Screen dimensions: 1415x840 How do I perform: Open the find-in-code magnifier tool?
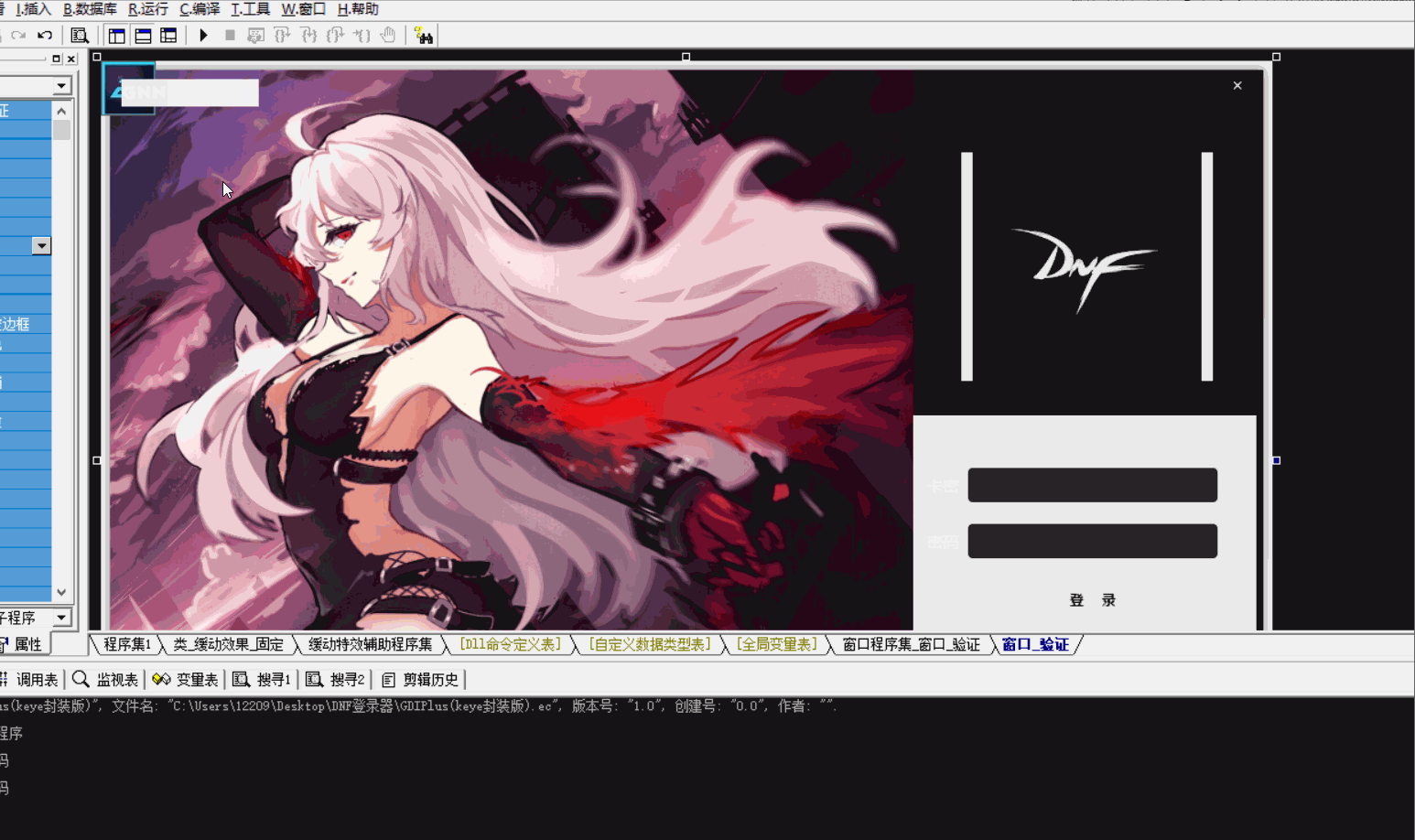pyautogui.click(x=80, y=36)
